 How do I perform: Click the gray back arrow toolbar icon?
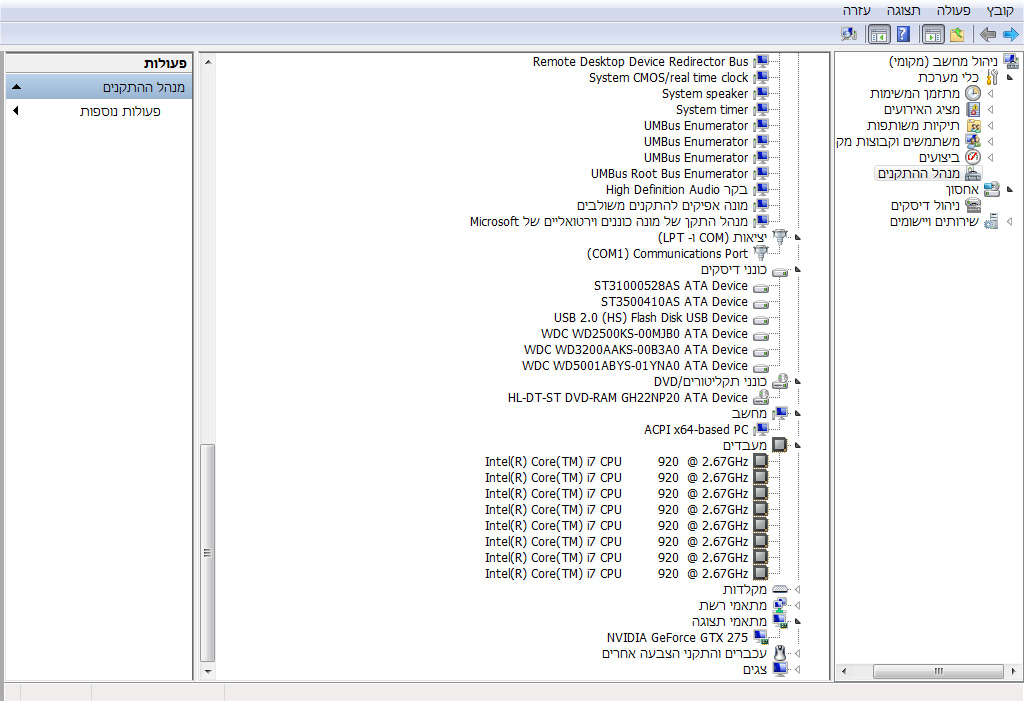click(987, 34)
